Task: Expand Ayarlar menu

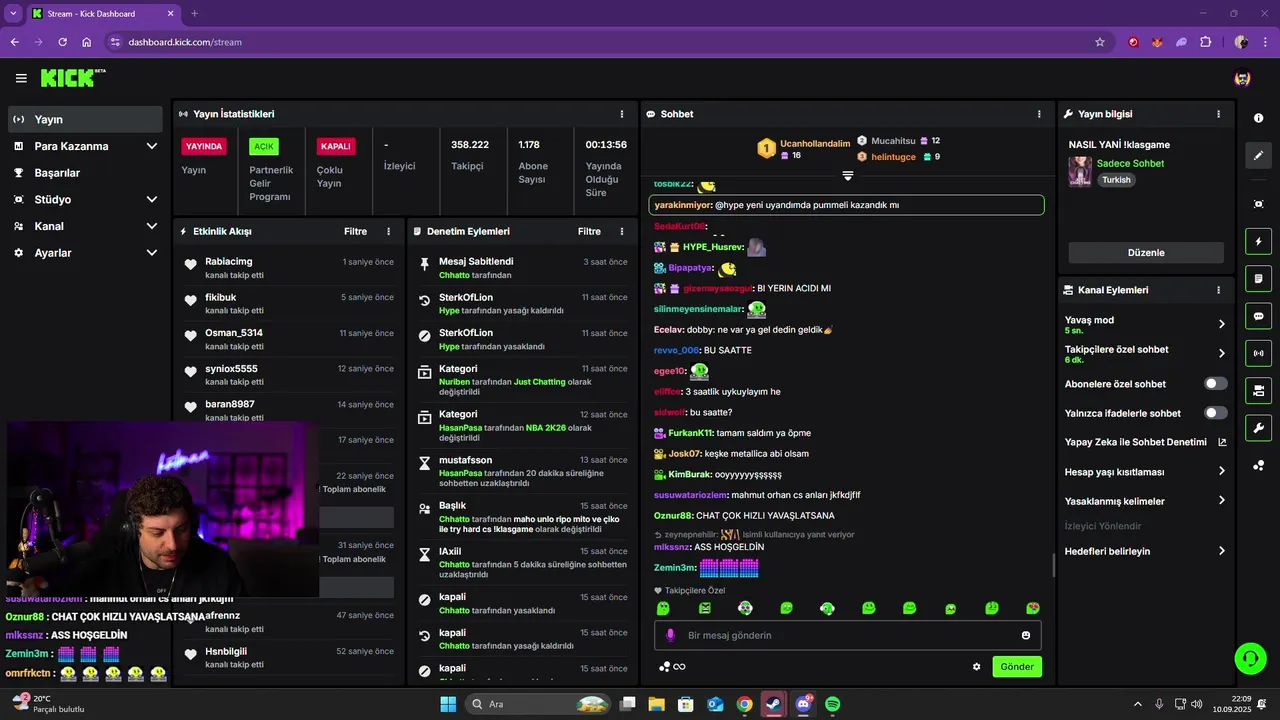Action: (x=151, y=253)
